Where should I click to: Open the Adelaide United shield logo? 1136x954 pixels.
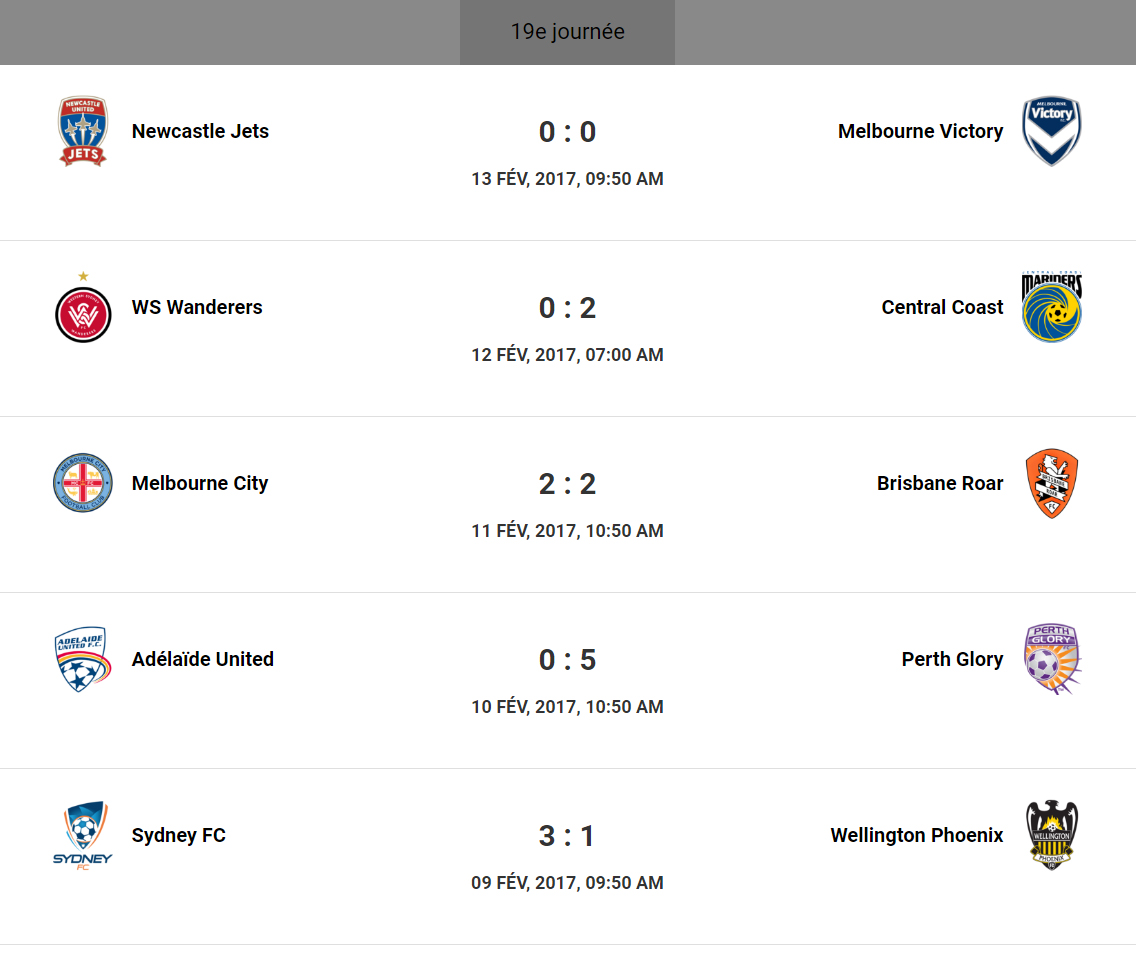81,659
